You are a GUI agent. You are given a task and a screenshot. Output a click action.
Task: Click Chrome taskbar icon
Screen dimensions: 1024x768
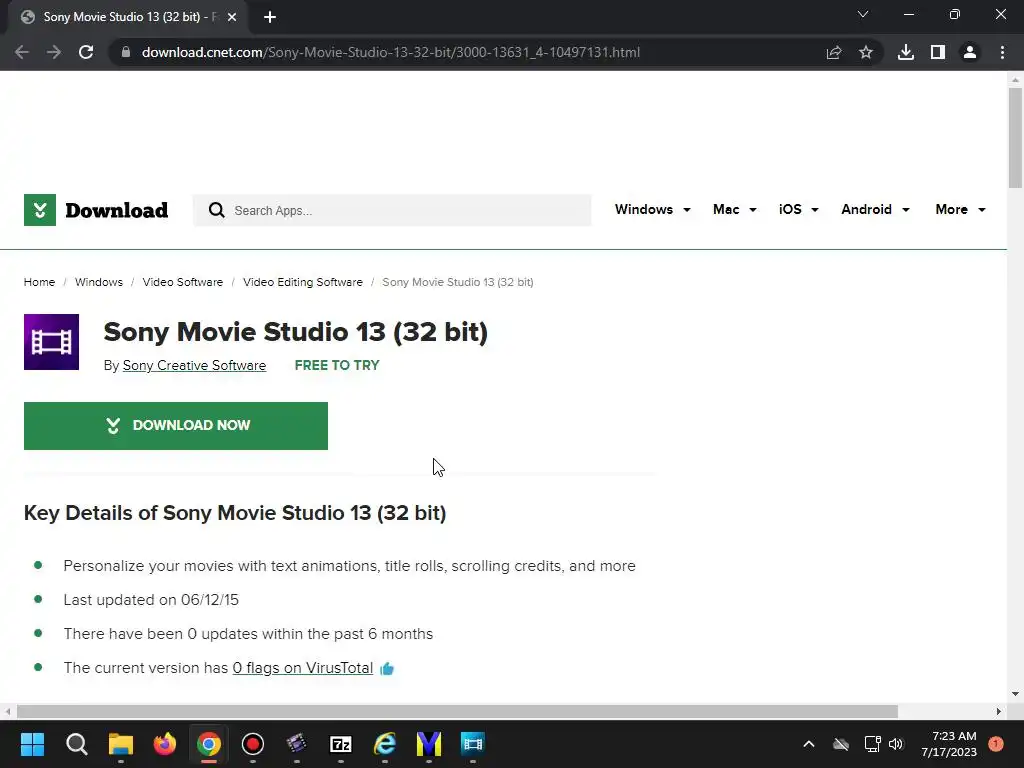[209, 744]
